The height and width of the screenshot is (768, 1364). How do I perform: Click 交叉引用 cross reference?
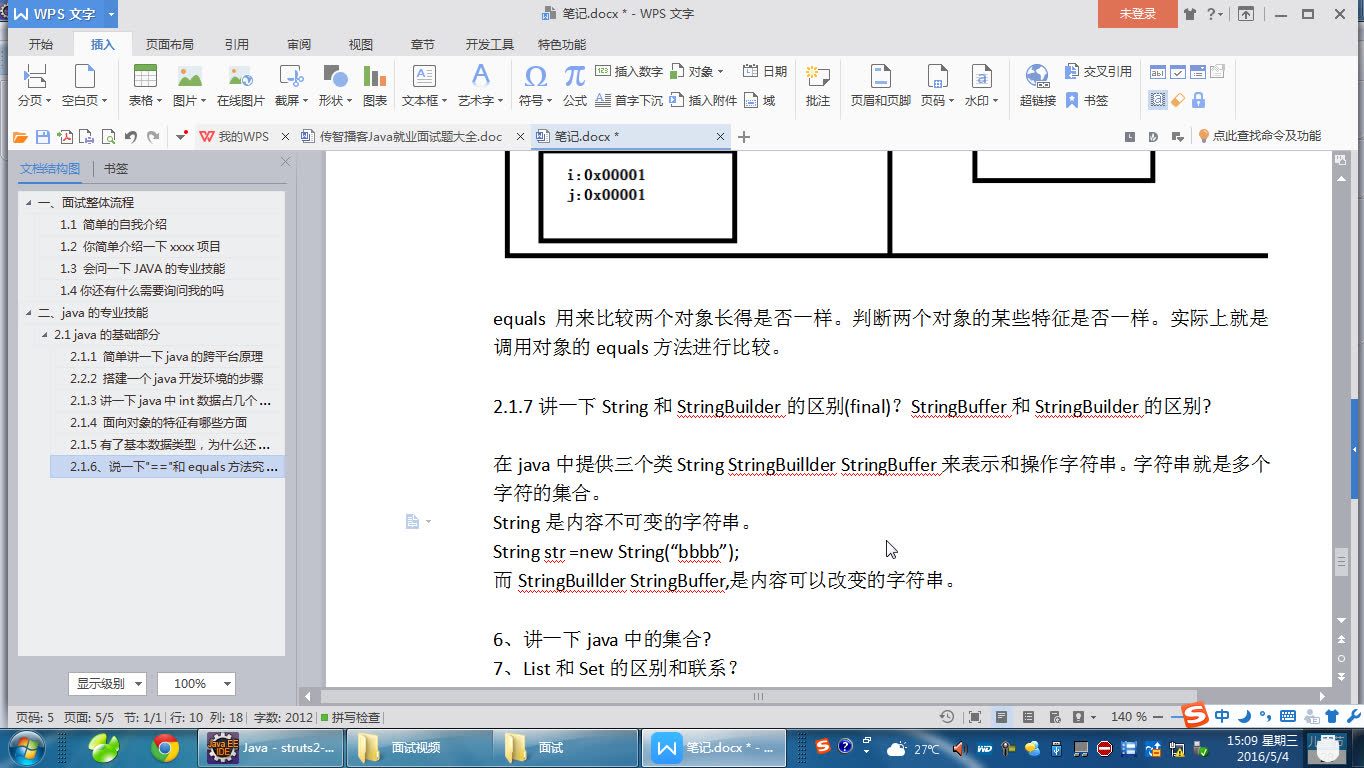click(1098, 71)
